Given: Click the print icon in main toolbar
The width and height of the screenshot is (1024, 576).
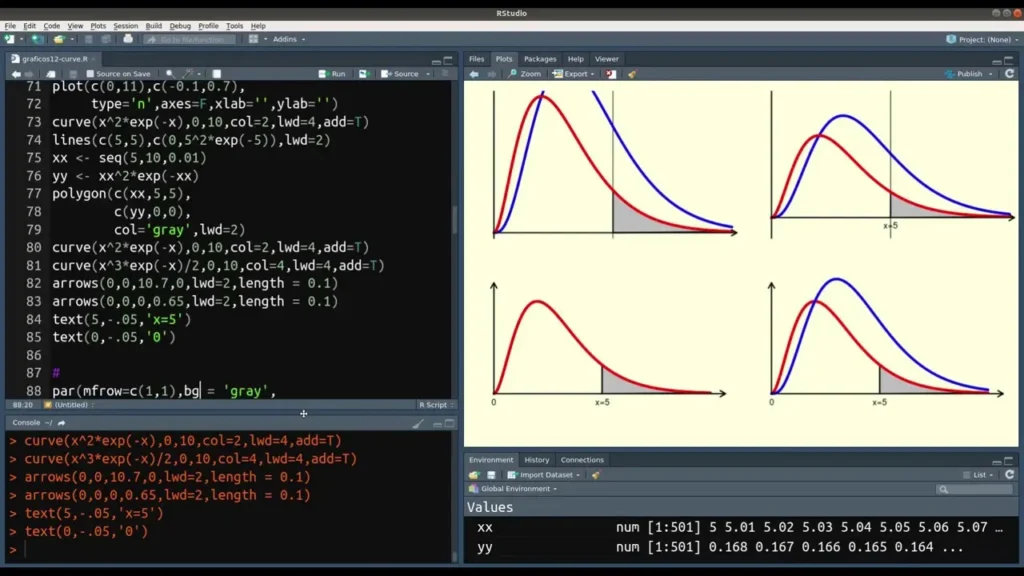Looking at the screenshot, I should (128, 39).
